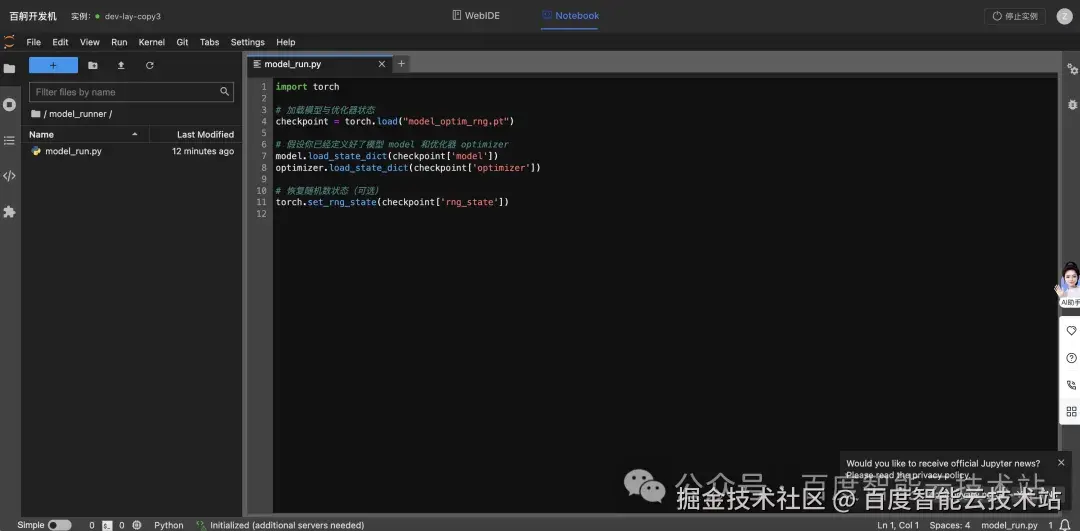Screen dimensions: 1080x531
Task: Add a new tab with plus button
Action: click(402, 64)
